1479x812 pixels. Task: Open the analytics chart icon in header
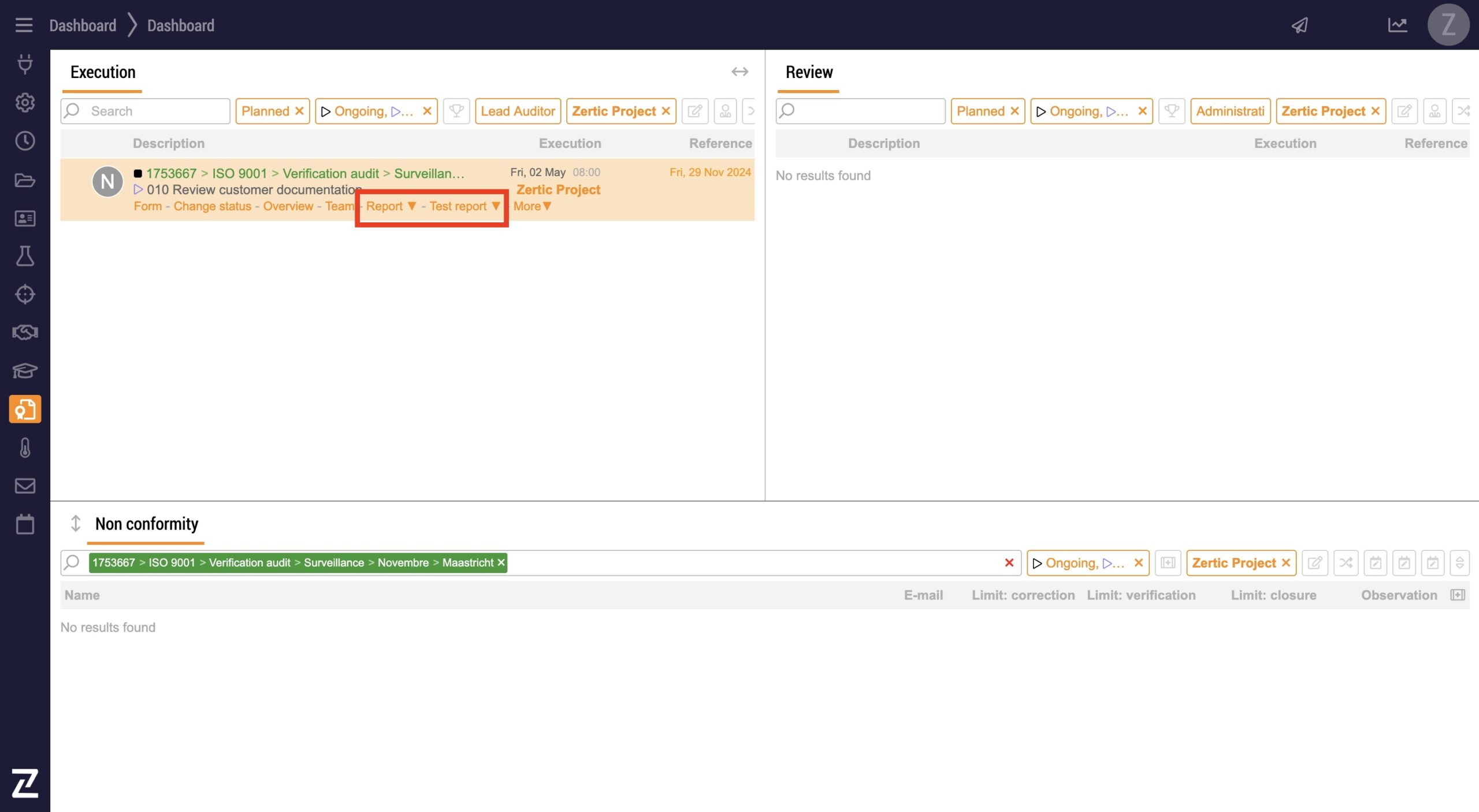(x=1398, y=25)
